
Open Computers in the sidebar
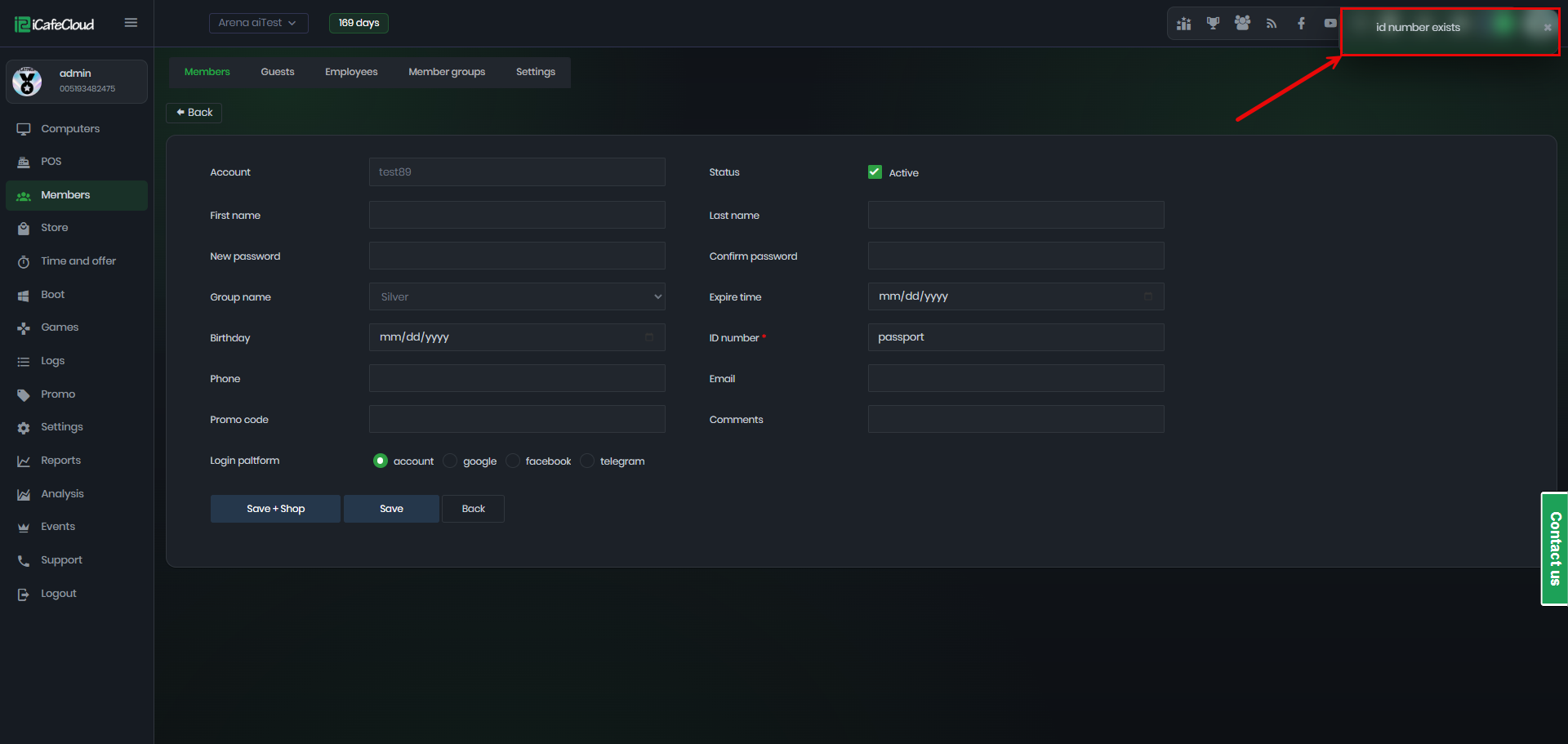[70, 129]
